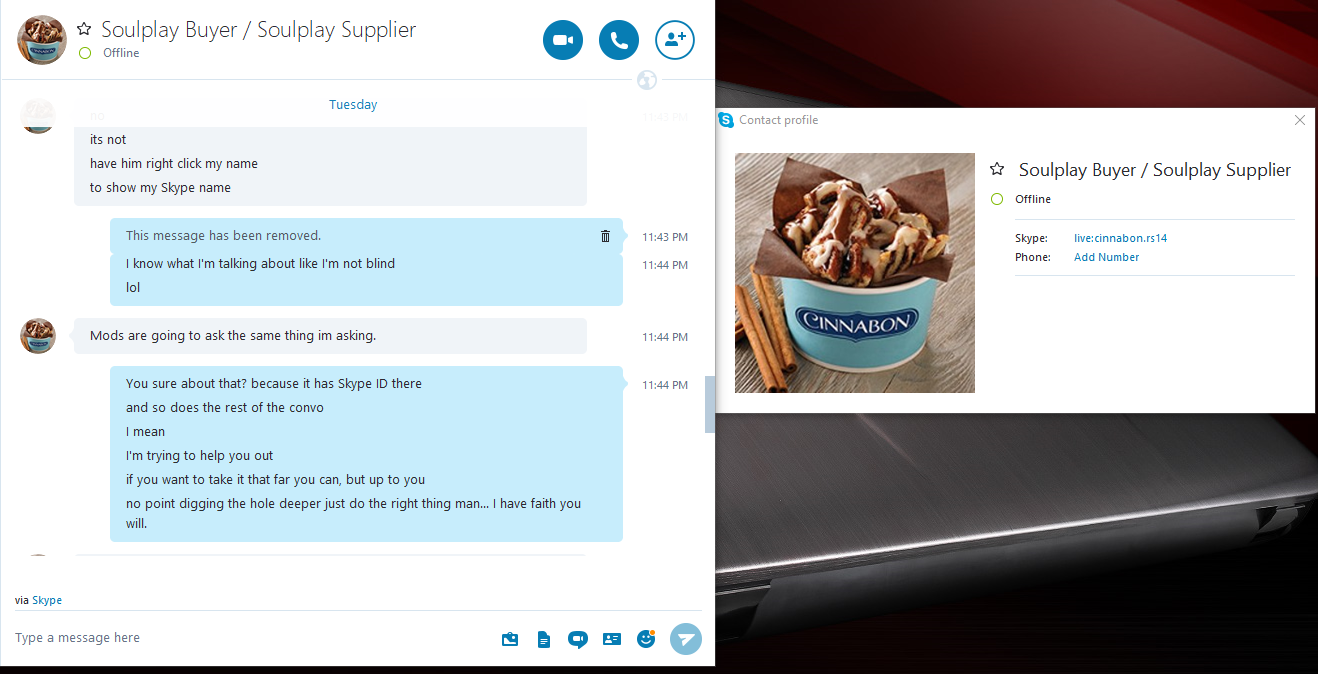
Task: Send image using the photo icon
Action: (x=510, y=639)
